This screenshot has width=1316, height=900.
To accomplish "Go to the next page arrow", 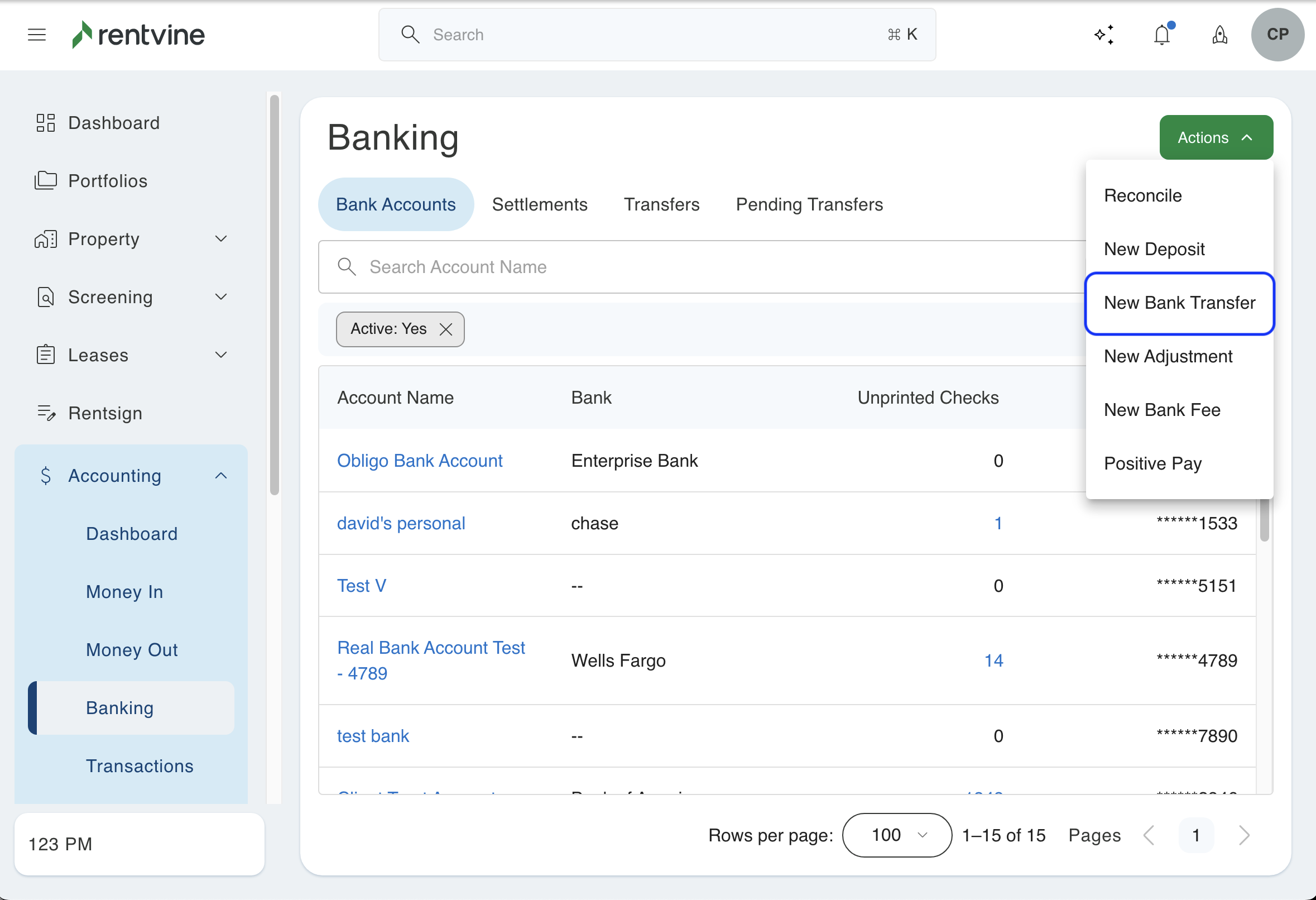I will (x=1243, y=835).
